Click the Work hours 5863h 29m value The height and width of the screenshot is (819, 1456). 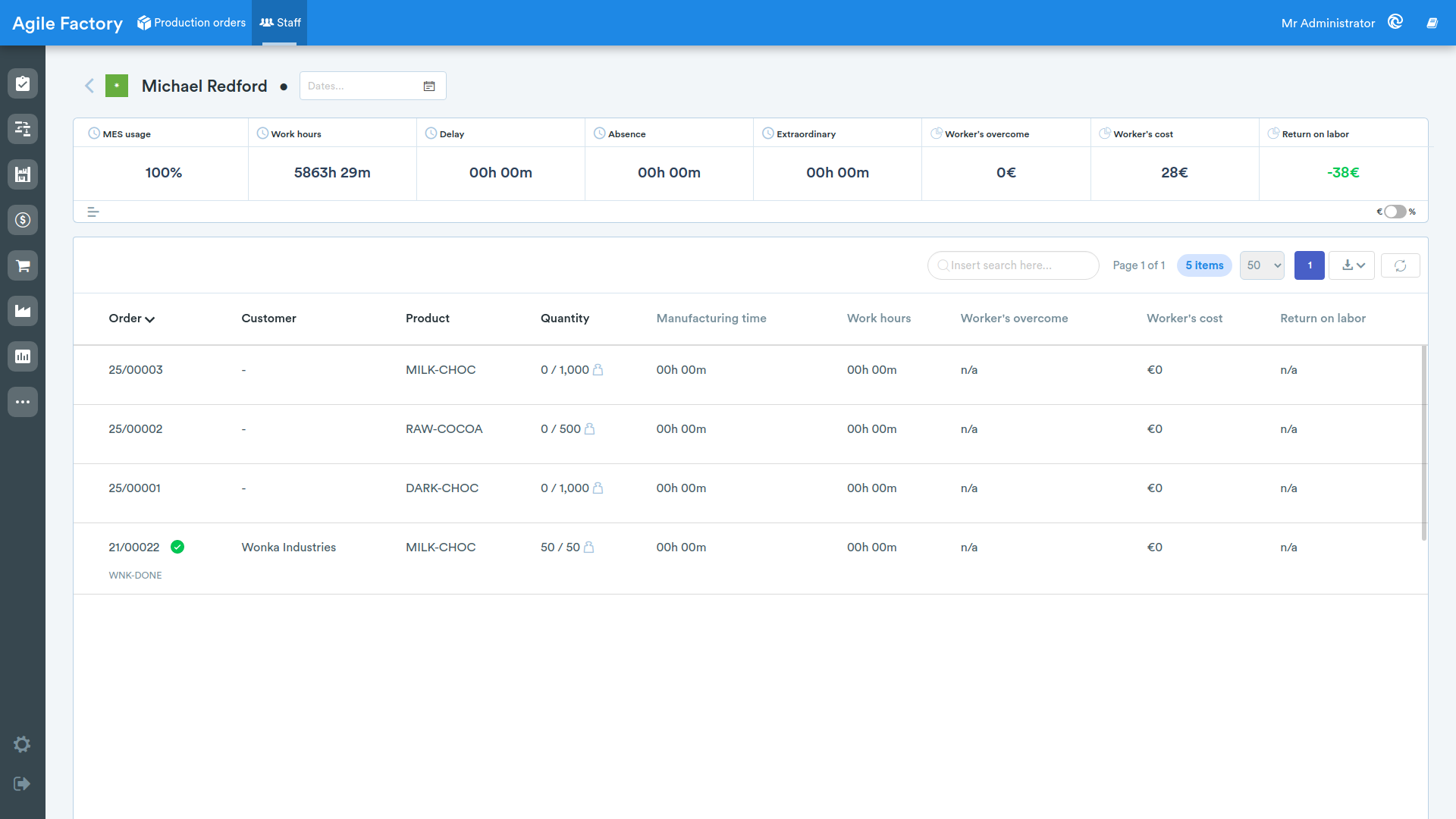[332, 173]
